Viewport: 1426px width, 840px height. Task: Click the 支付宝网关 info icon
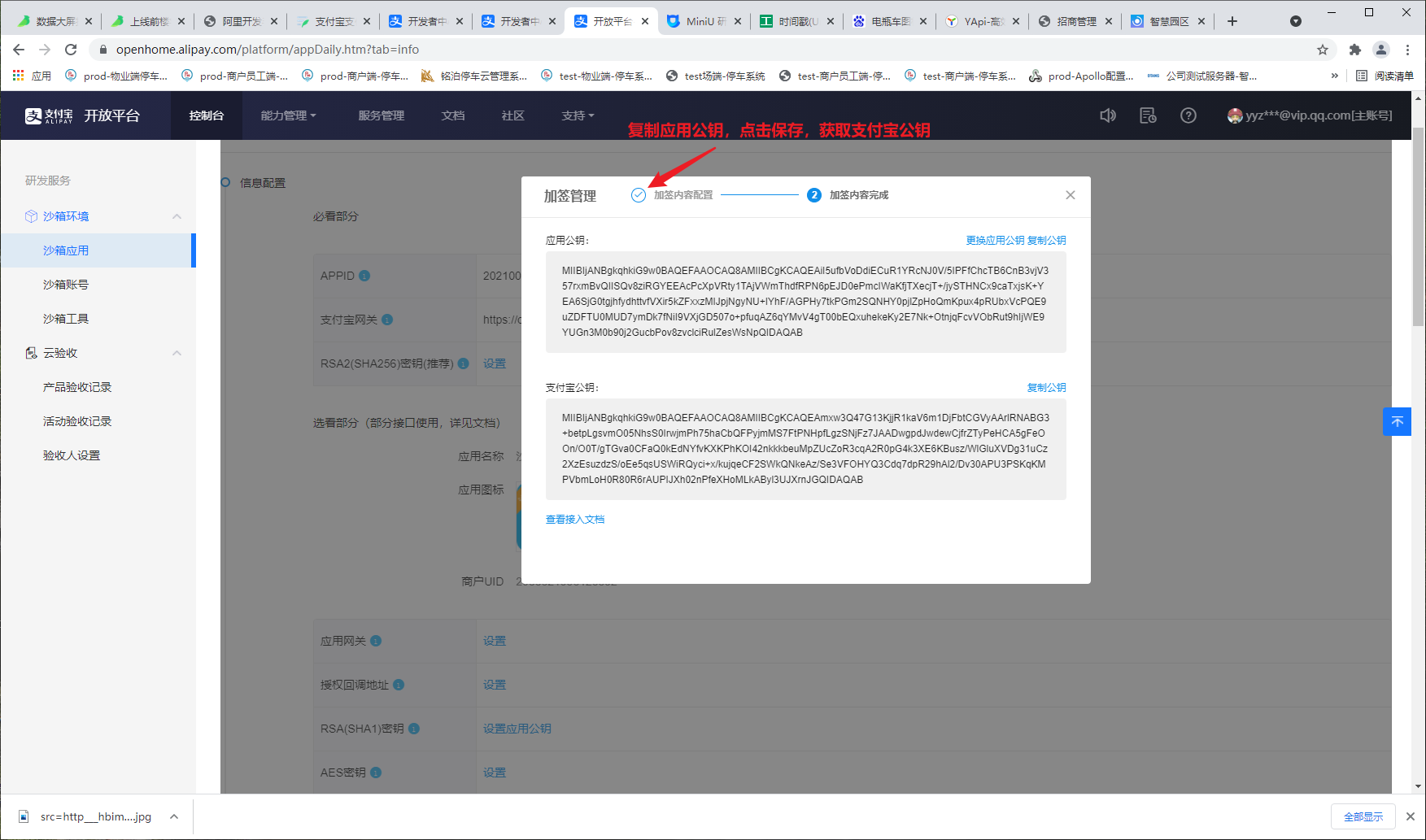[387, 320]
